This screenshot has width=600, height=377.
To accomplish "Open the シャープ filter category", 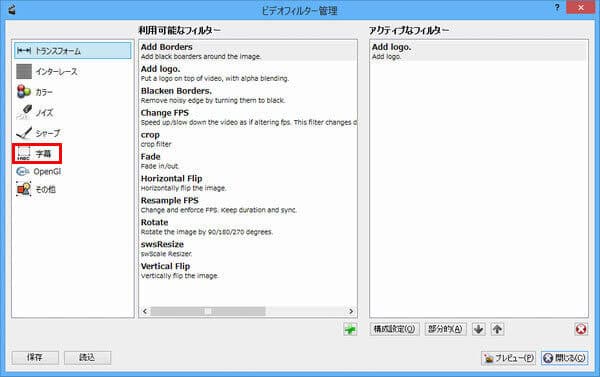I will tap(38, 133).
